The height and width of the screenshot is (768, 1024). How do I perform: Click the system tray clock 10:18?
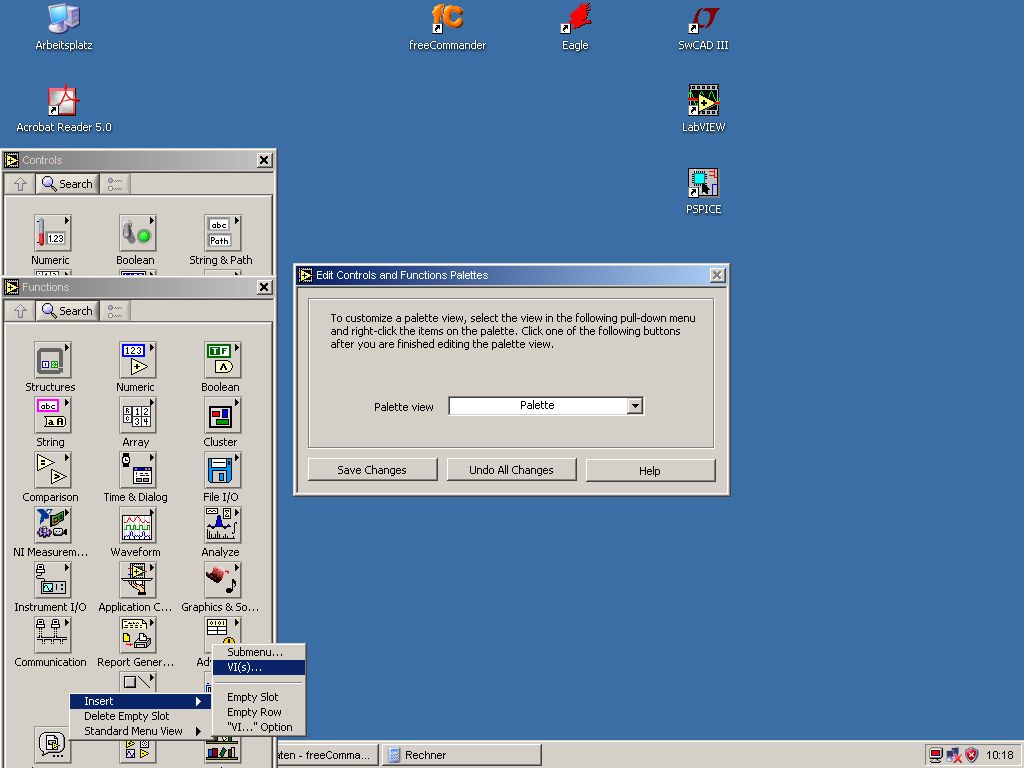999,755
